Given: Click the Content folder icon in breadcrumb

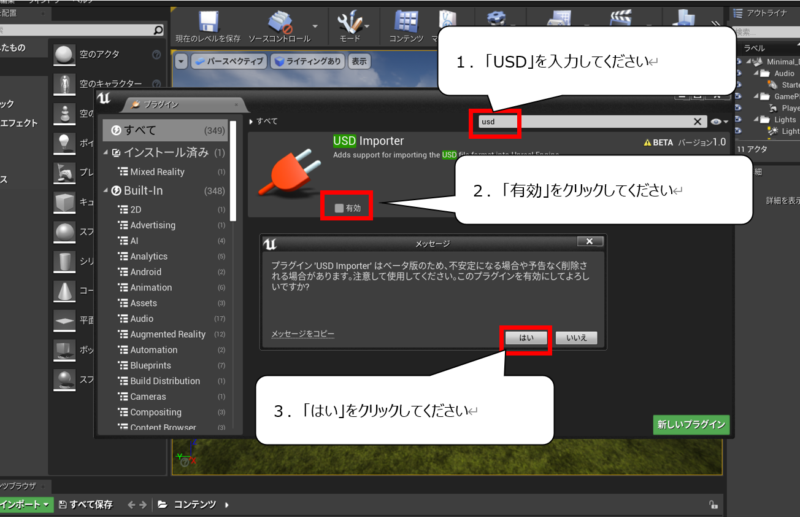Looking at the screenshot, I should 163,504.
